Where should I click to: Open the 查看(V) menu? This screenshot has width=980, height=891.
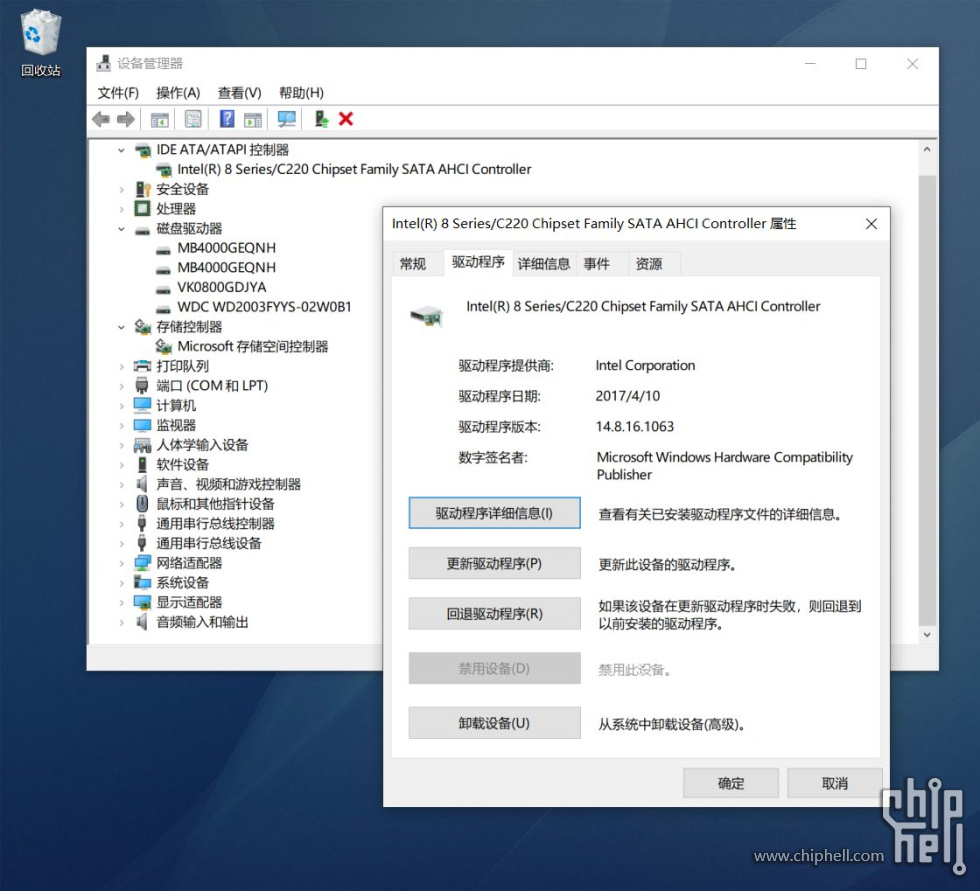click(239, 93)
